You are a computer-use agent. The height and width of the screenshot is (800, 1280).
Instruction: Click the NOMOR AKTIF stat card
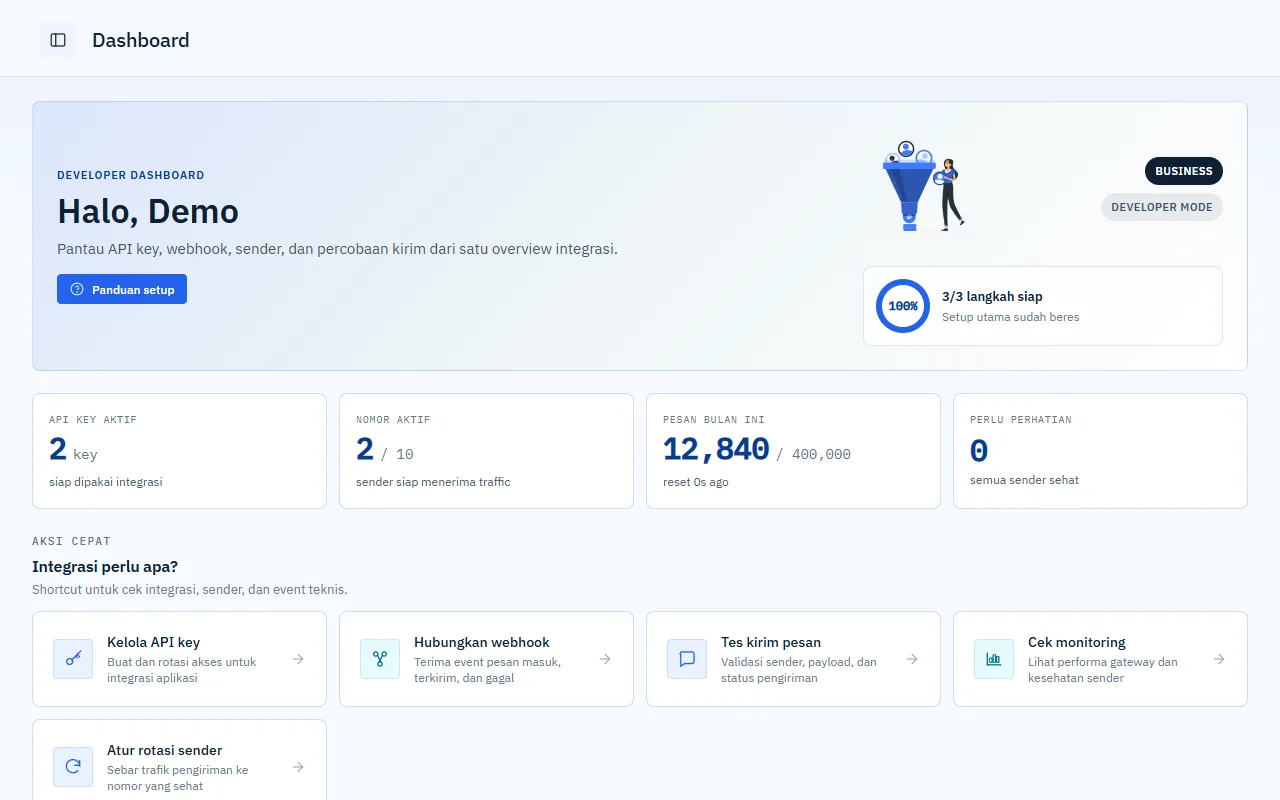click(x=486, y=451)
